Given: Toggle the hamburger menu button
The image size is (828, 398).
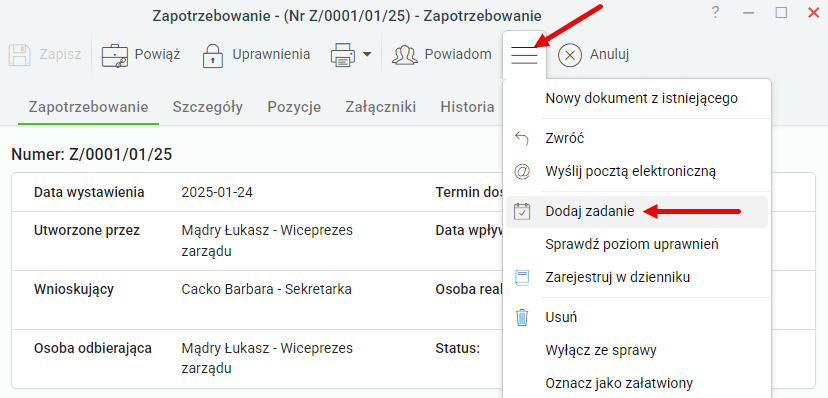Looking at the screenshot, I should [x=524, y=55].
